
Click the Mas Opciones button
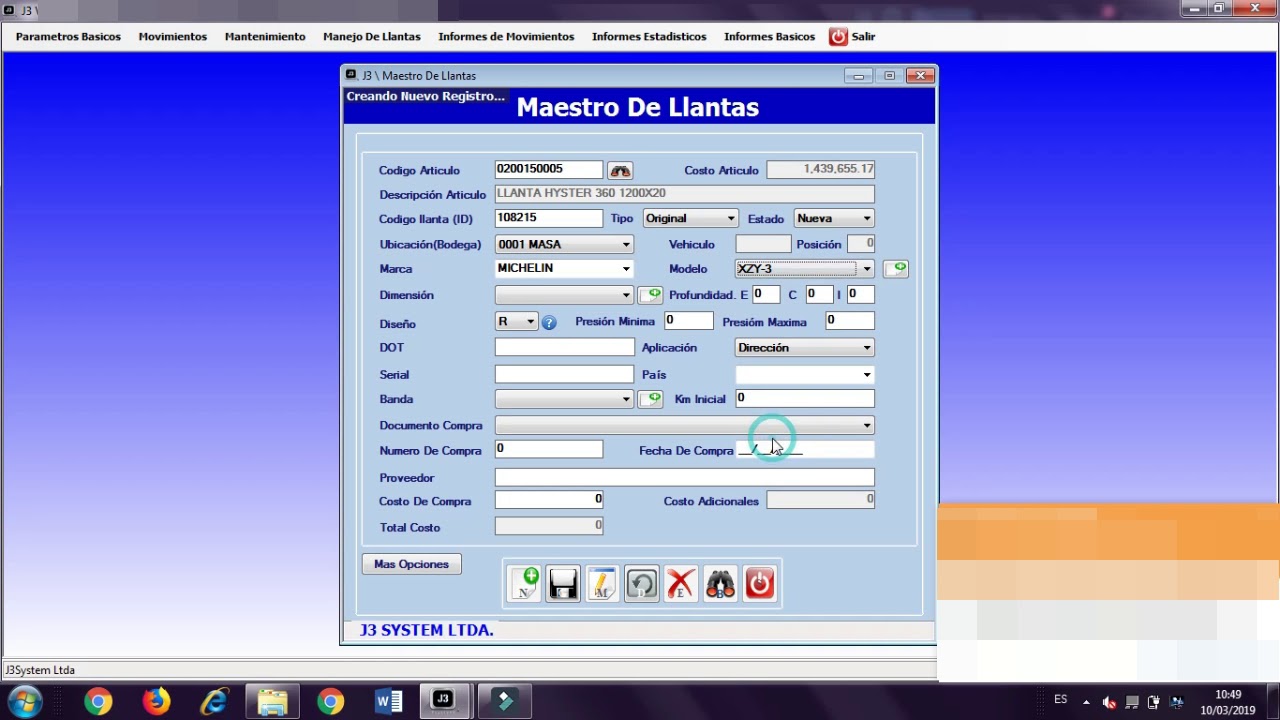pos(411,565)
